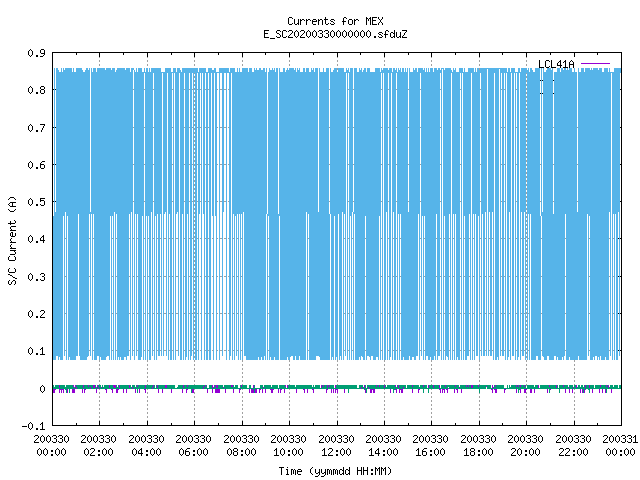Click y-axis tick value 0.3
The width and height of the screenshot is (640, 480).
point(37,277)
